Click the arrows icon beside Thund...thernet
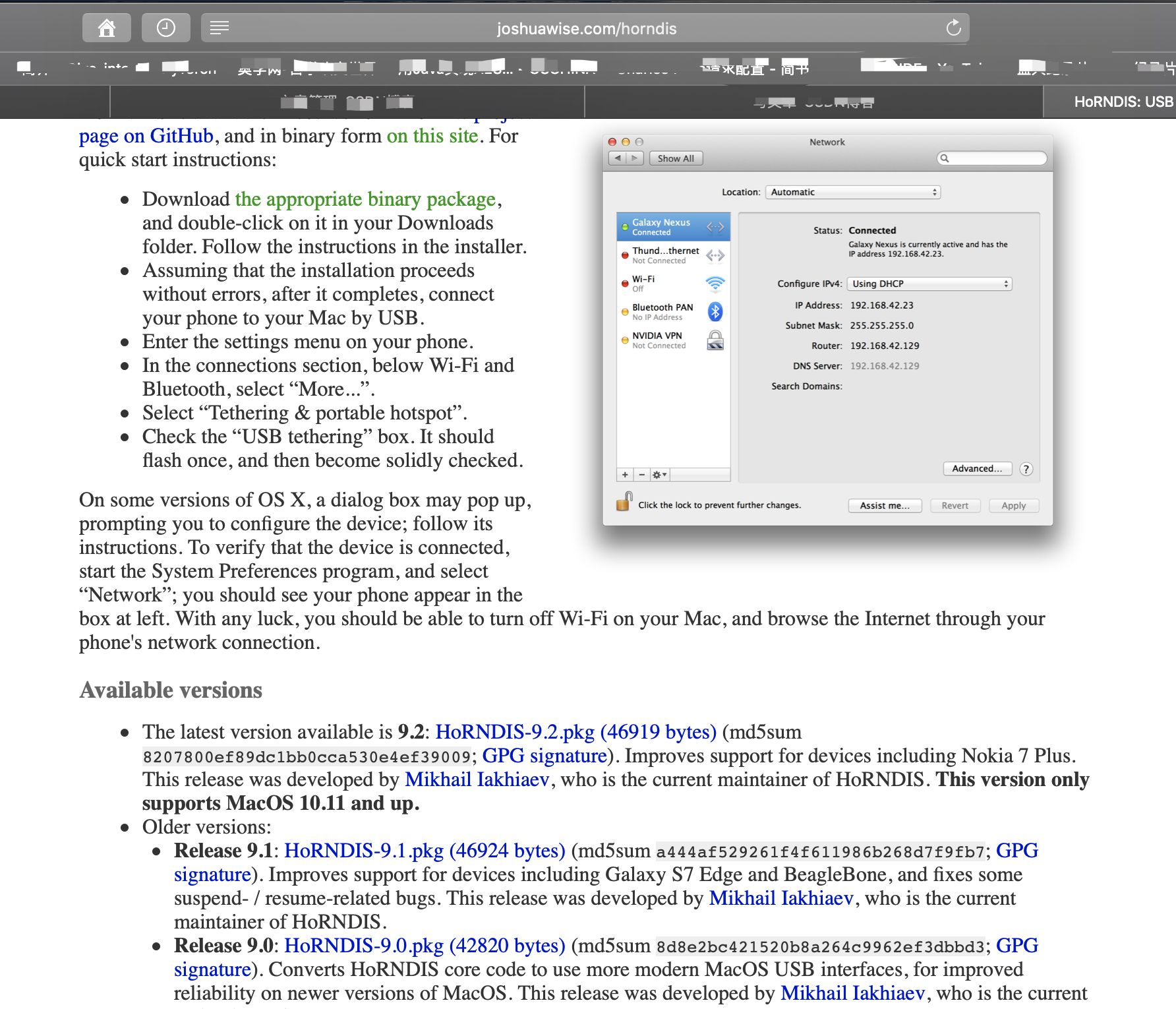Image resolution: width=1176 pixels, height=1009 pixels. [715, 255]
